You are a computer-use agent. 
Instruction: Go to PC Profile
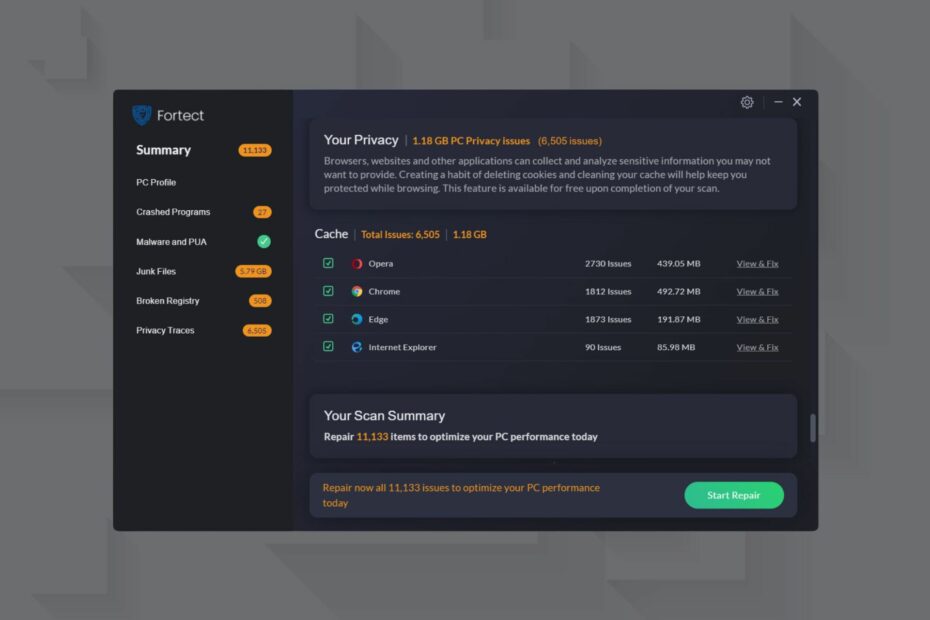(x=156, y=182)
